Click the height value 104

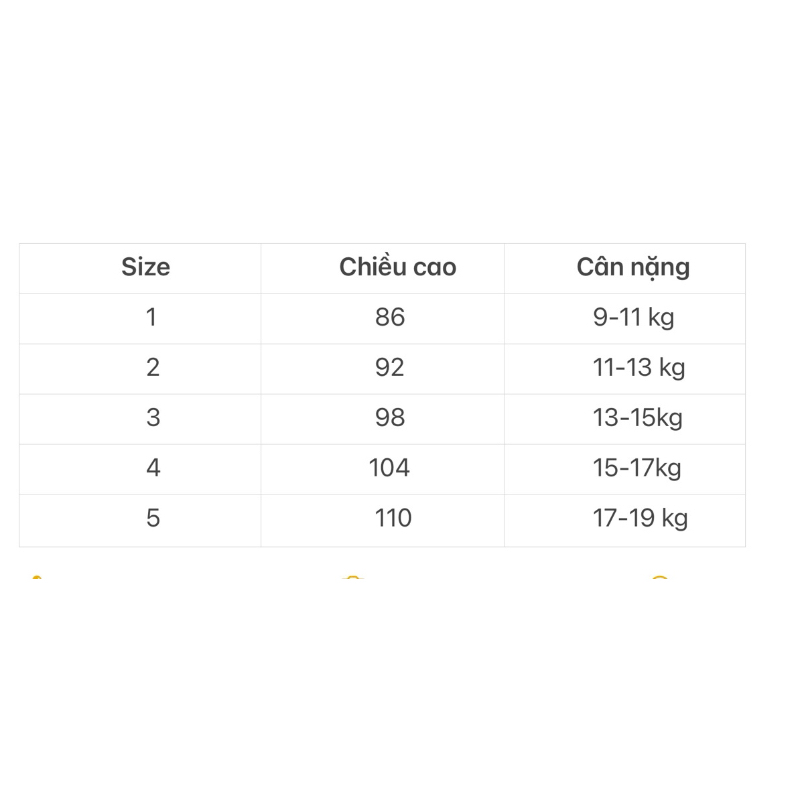(x=389, y=467)
